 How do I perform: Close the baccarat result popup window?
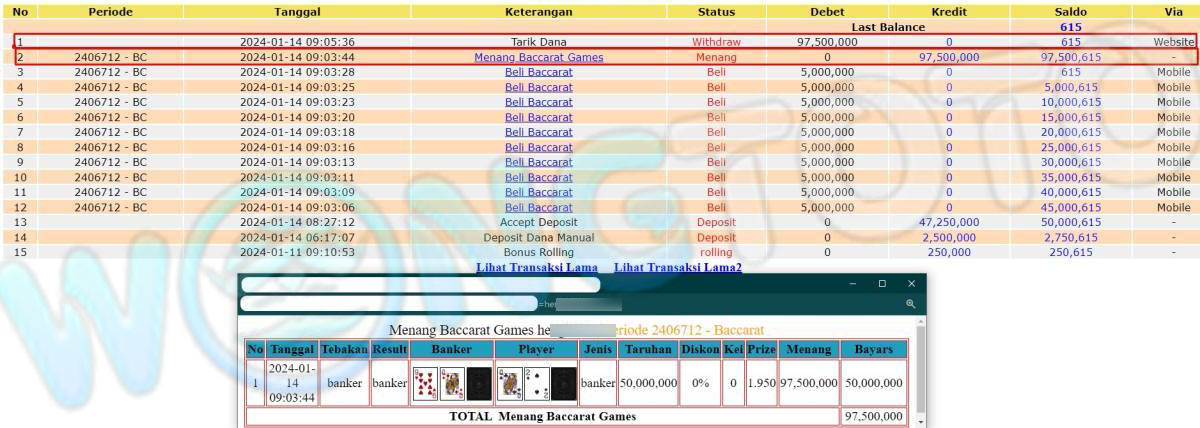pos(911,284)
